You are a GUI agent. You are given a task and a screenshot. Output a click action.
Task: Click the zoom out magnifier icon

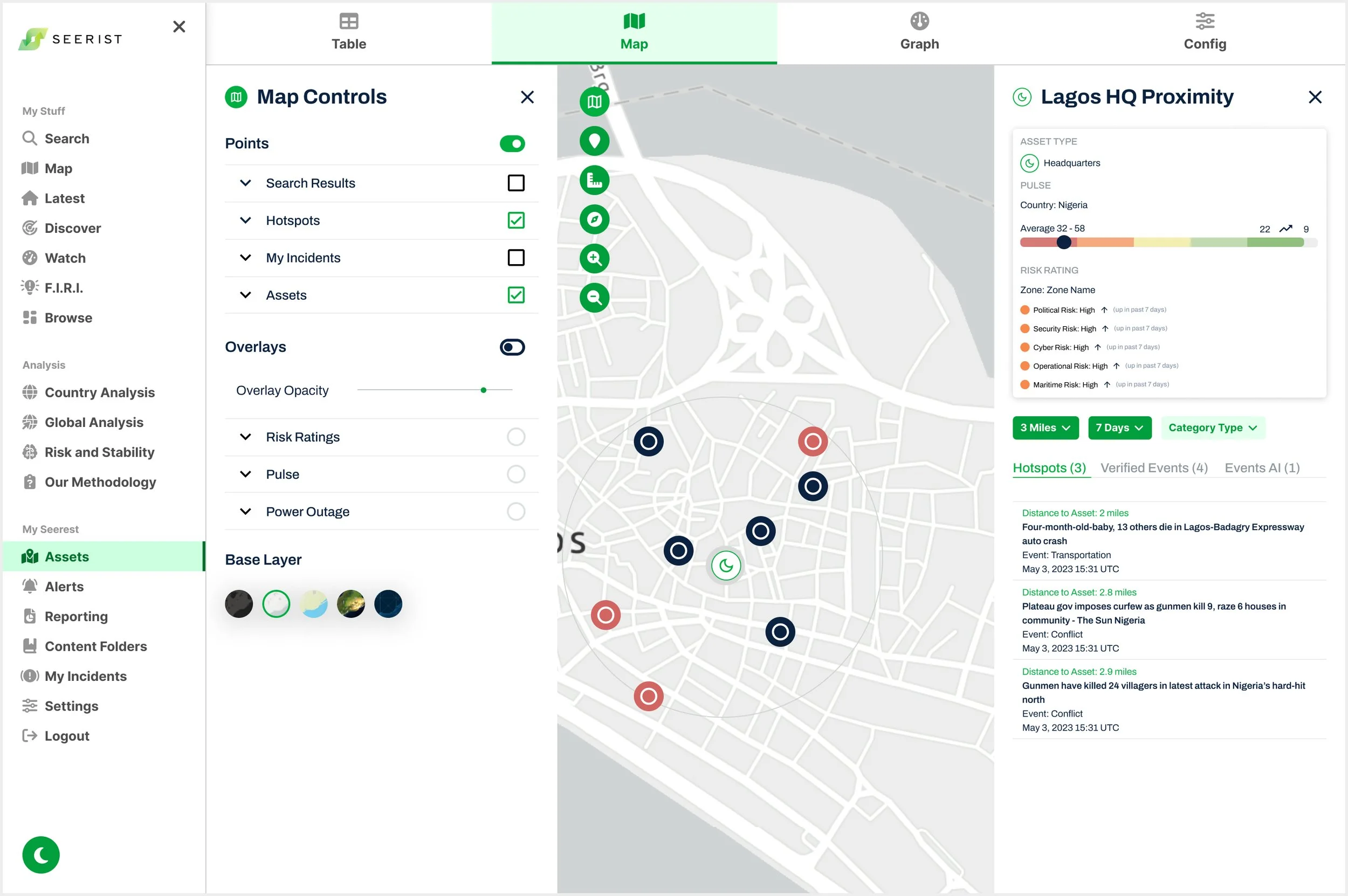click(594, 297)
